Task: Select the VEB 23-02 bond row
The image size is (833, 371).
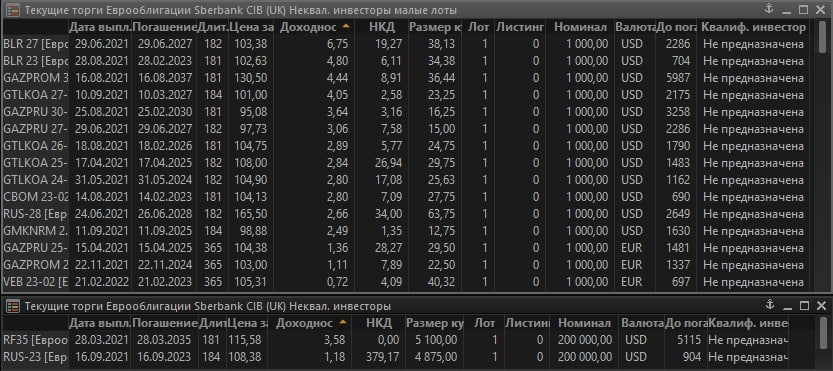Action: (406, 282)
